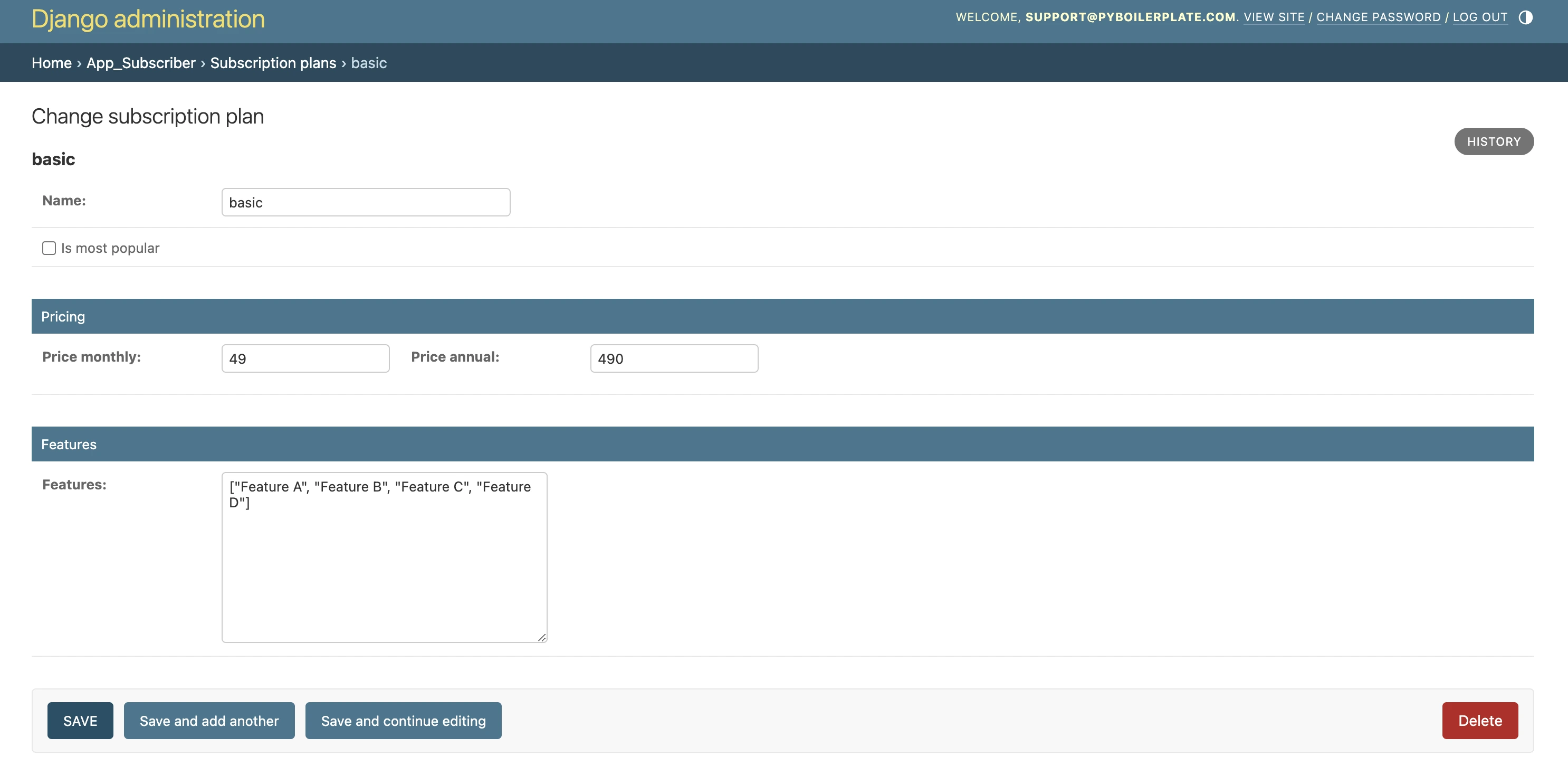Click into the Name input field
Viewport: 1568px width, 775px height.
pyautogui.click(x=365, y=202)
